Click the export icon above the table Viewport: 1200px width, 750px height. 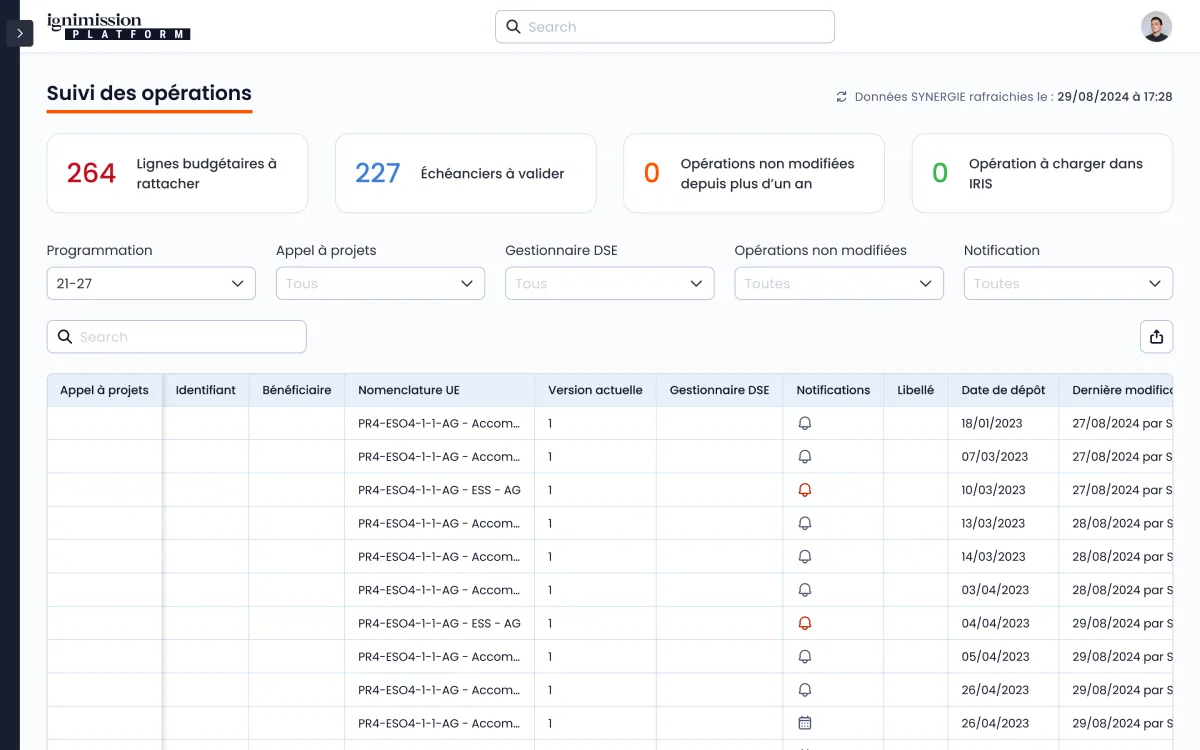1156,337
